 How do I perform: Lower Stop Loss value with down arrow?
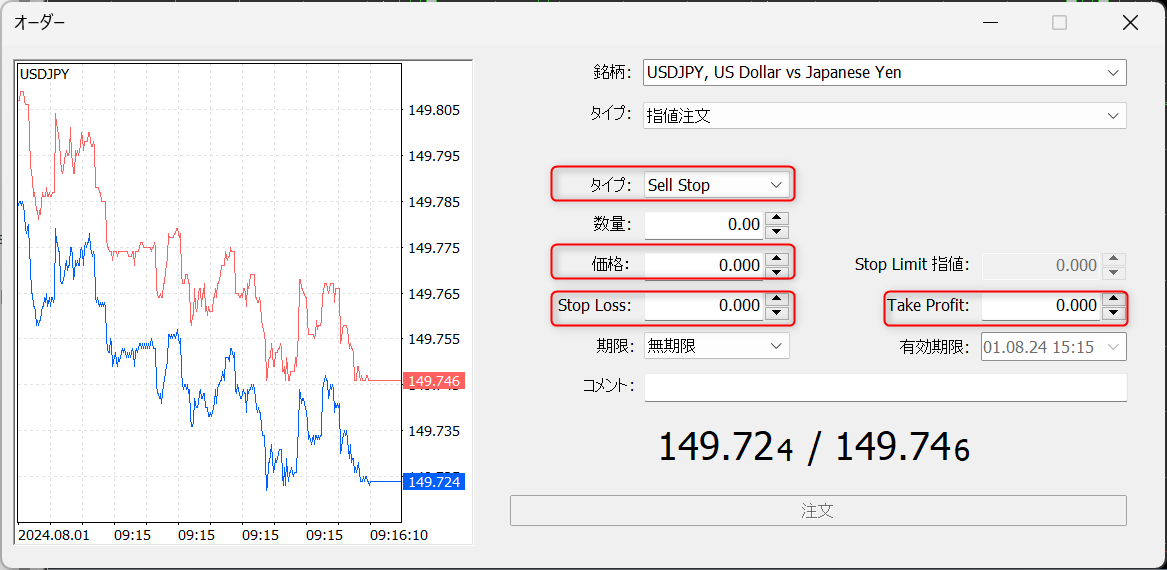[x=777, y=312]
